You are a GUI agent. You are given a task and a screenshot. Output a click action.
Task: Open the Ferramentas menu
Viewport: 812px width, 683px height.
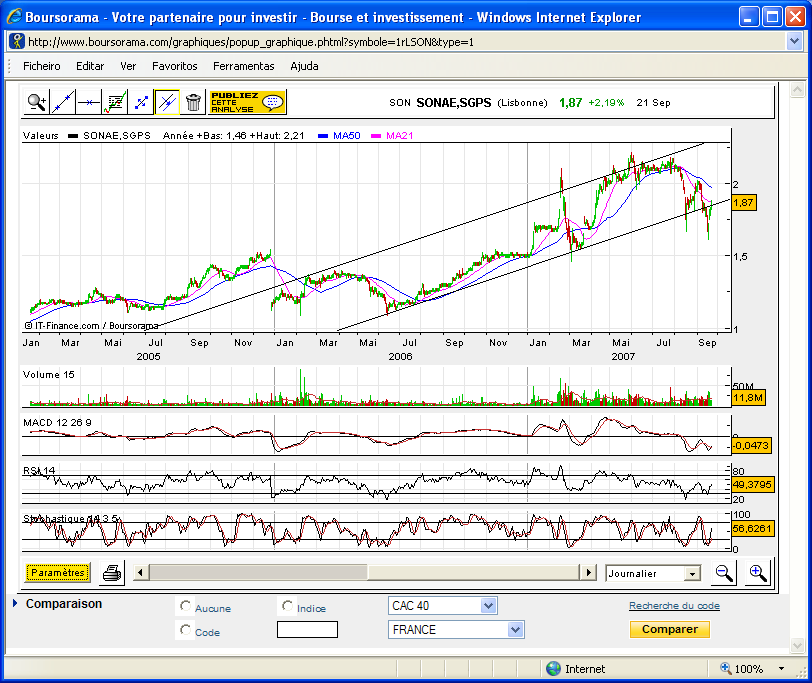point(243,66)
